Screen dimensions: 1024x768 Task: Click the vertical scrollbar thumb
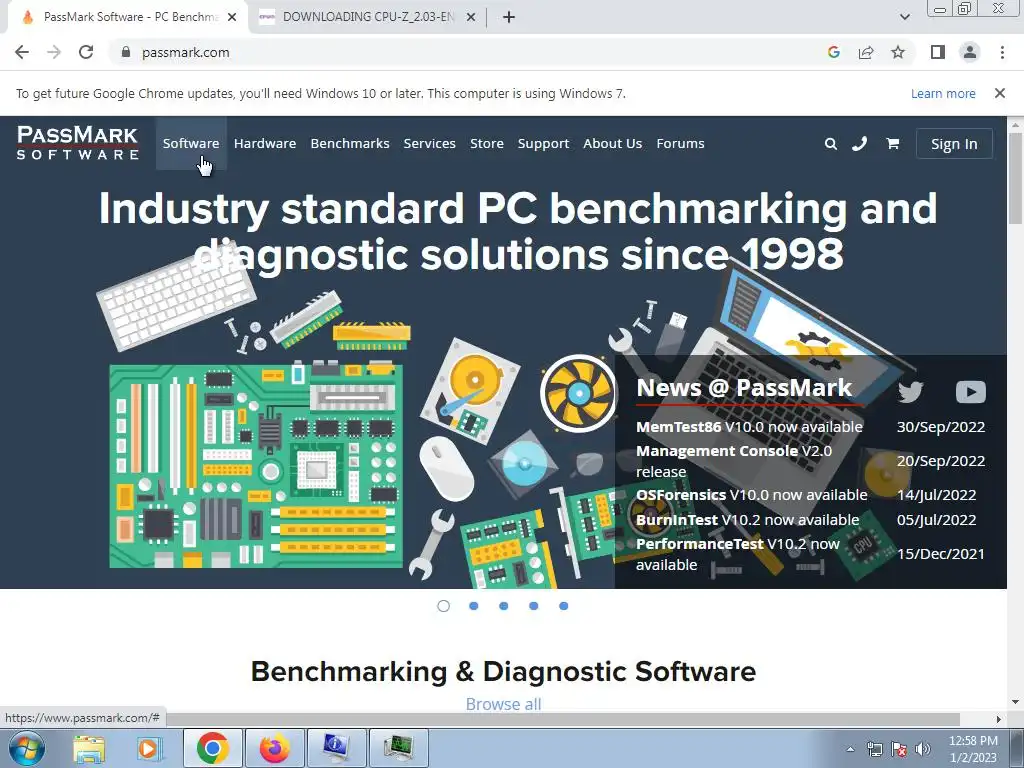click(x=1016, y=178)
